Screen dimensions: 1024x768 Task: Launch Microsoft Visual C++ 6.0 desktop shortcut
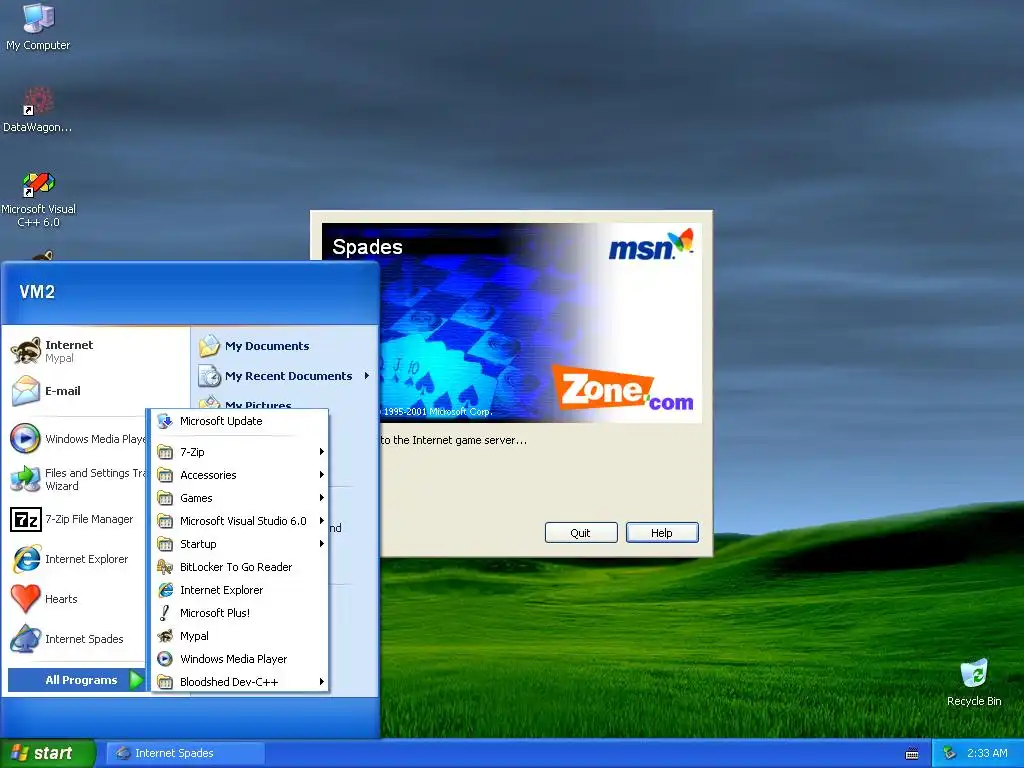(38, 199)
